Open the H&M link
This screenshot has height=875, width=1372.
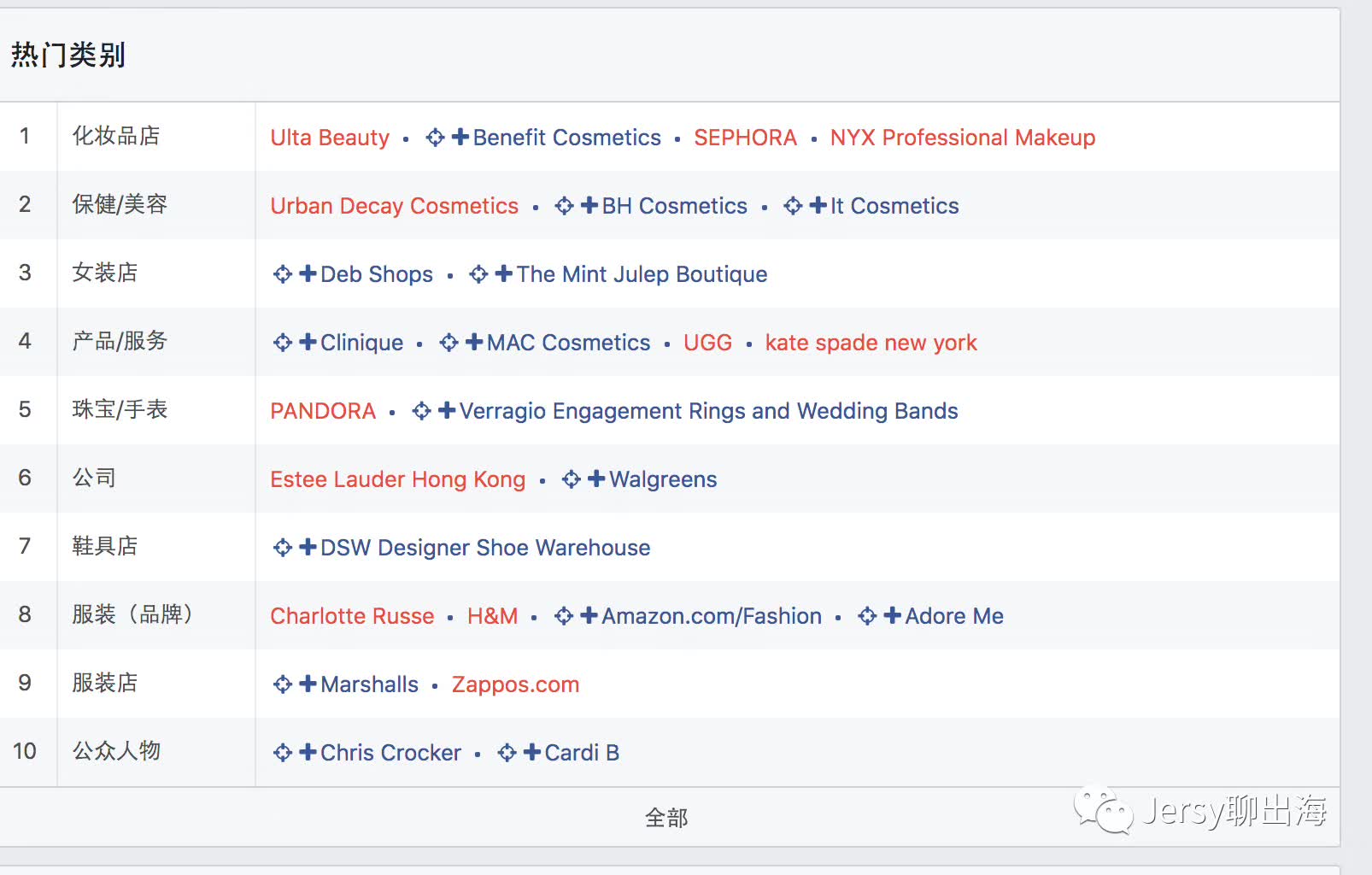pos(493,616)
